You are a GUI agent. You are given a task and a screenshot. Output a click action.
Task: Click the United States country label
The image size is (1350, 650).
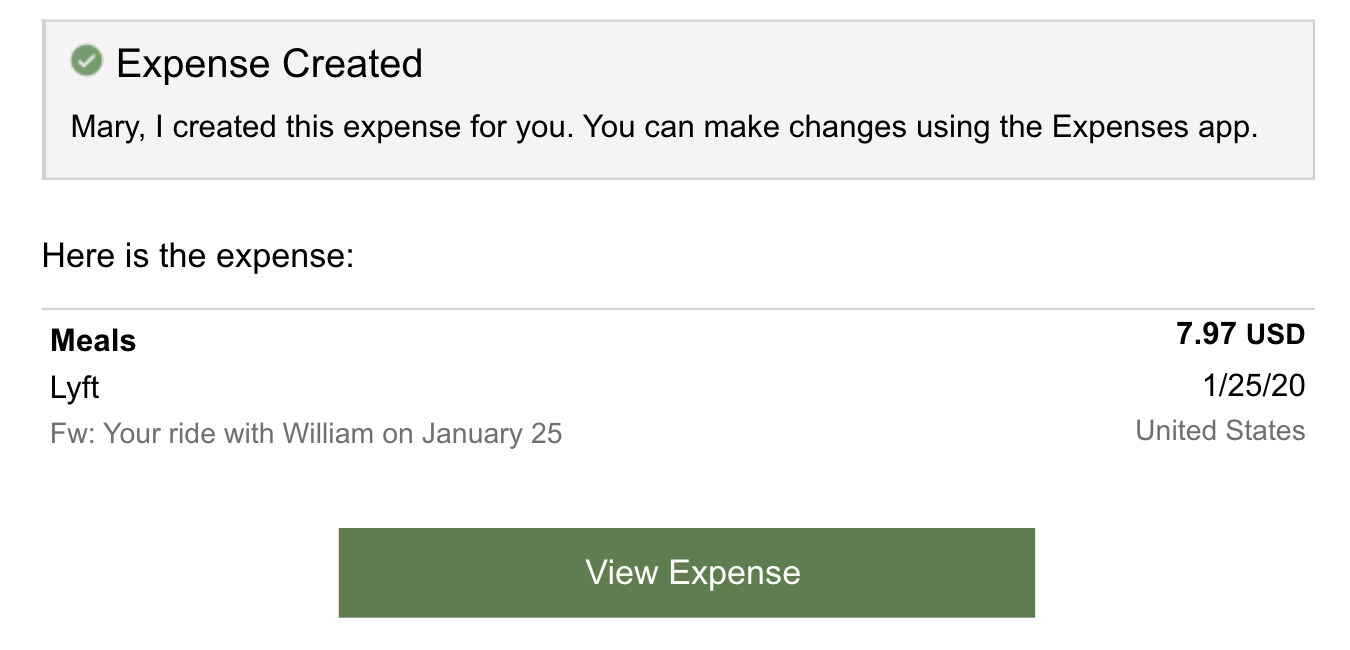coord(1220,431)
